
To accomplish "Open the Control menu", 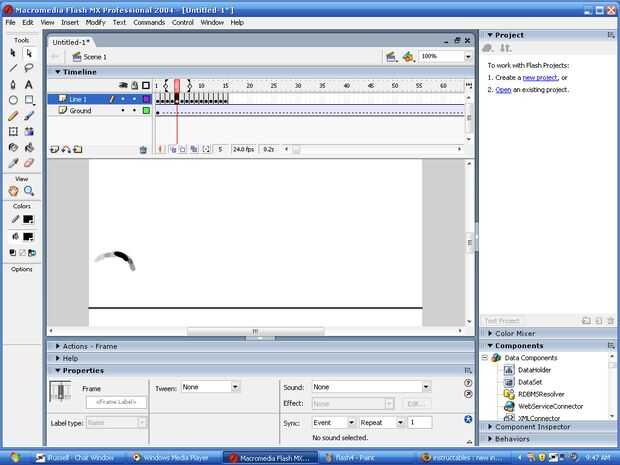I will pyautogui.click(x=183, y=23).
